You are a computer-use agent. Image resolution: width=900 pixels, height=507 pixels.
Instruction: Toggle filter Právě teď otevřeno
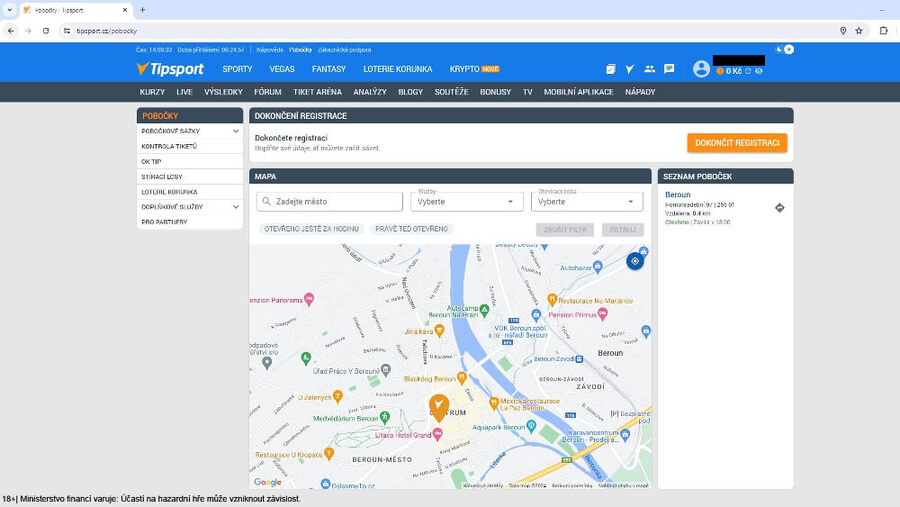coord(412,229)
